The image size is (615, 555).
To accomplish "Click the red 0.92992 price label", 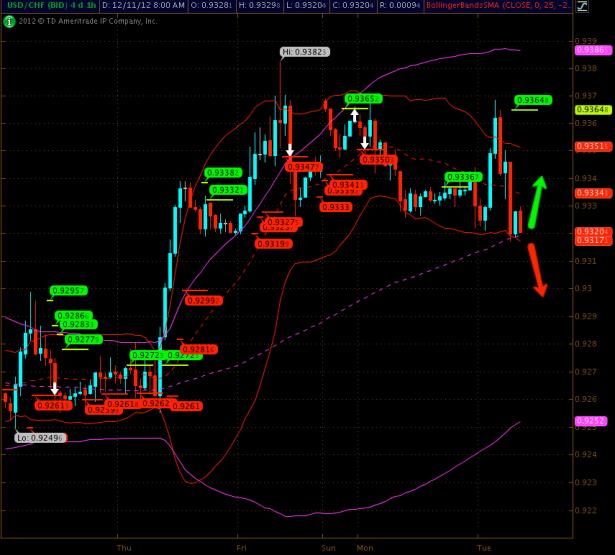I will click(x=204, y=300).
